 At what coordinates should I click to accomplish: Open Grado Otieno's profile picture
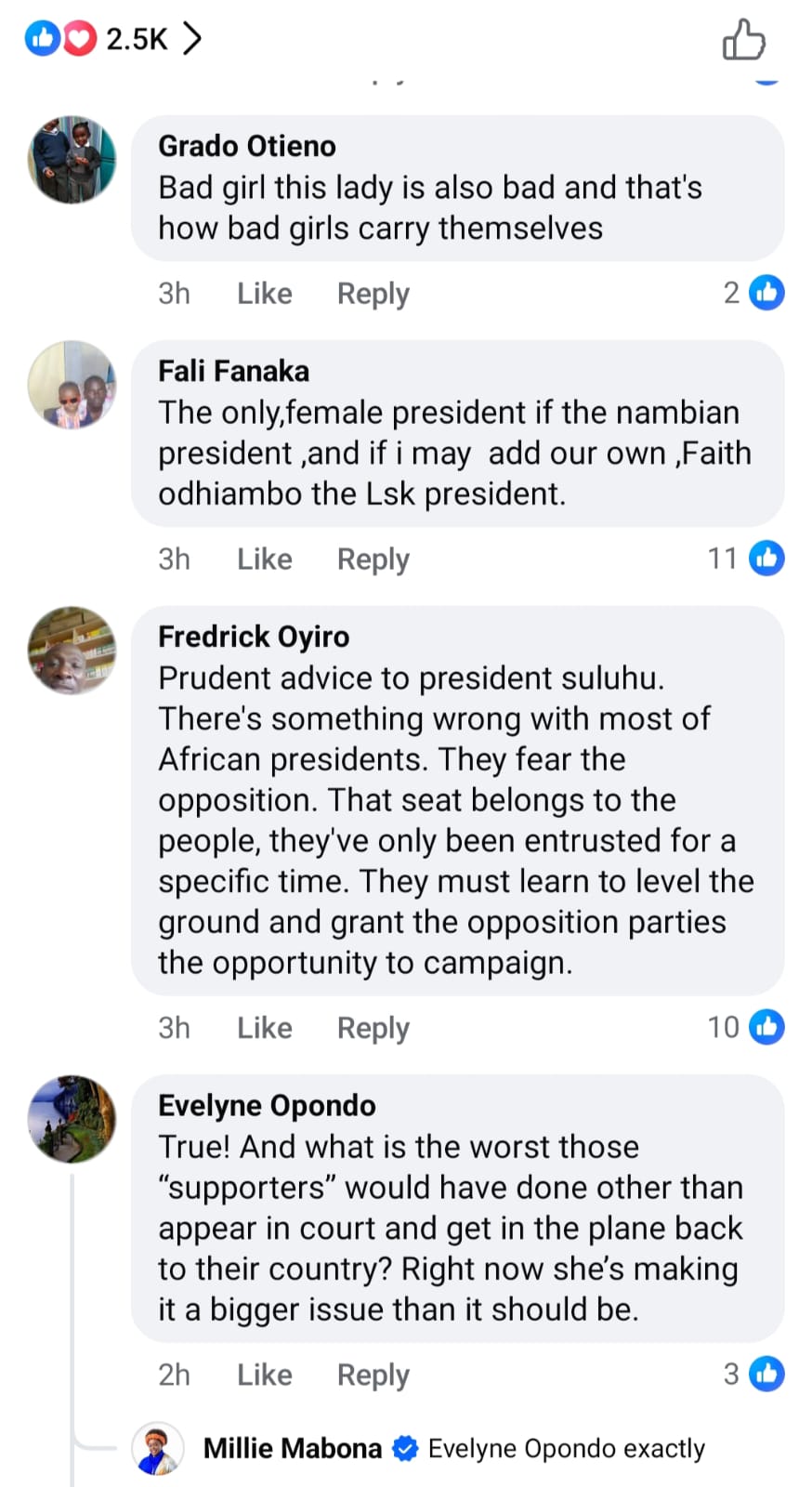[x=72, y=160]
